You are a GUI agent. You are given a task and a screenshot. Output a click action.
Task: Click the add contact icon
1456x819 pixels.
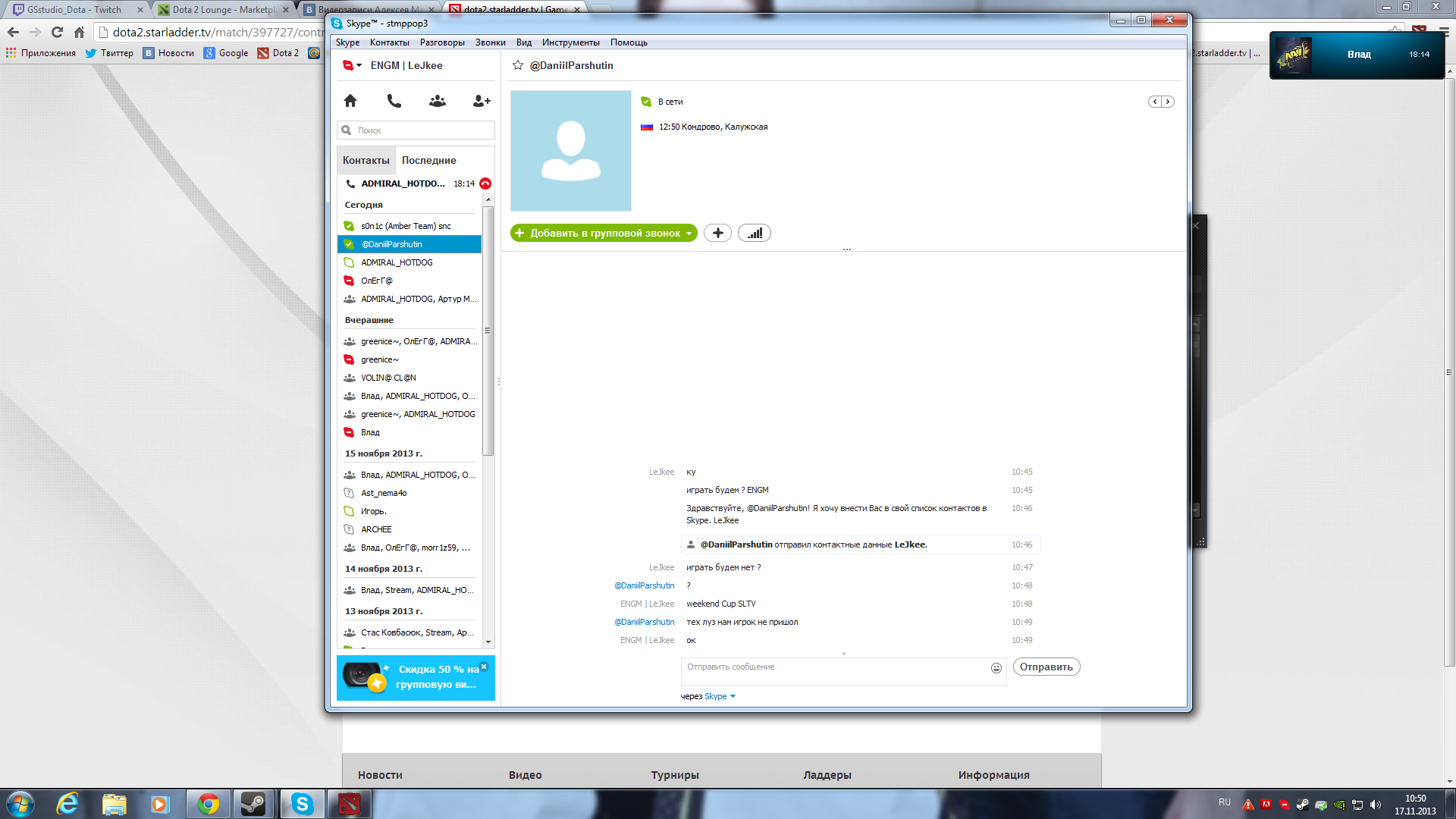pos(482,101)
